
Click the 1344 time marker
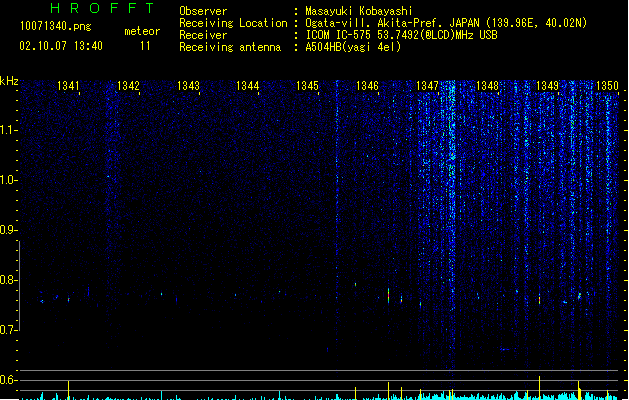click(248, 86)
